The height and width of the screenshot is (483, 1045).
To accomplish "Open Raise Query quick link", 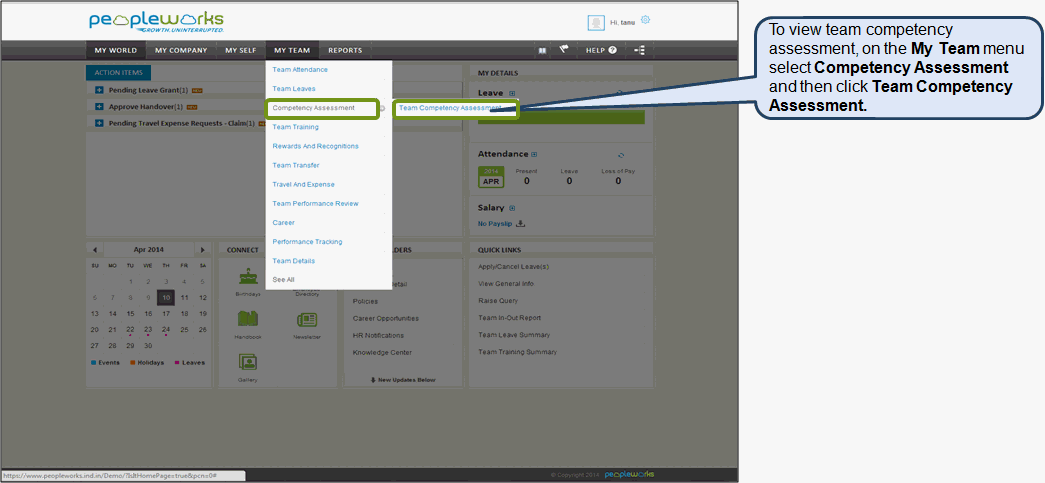I will (498, 301).
